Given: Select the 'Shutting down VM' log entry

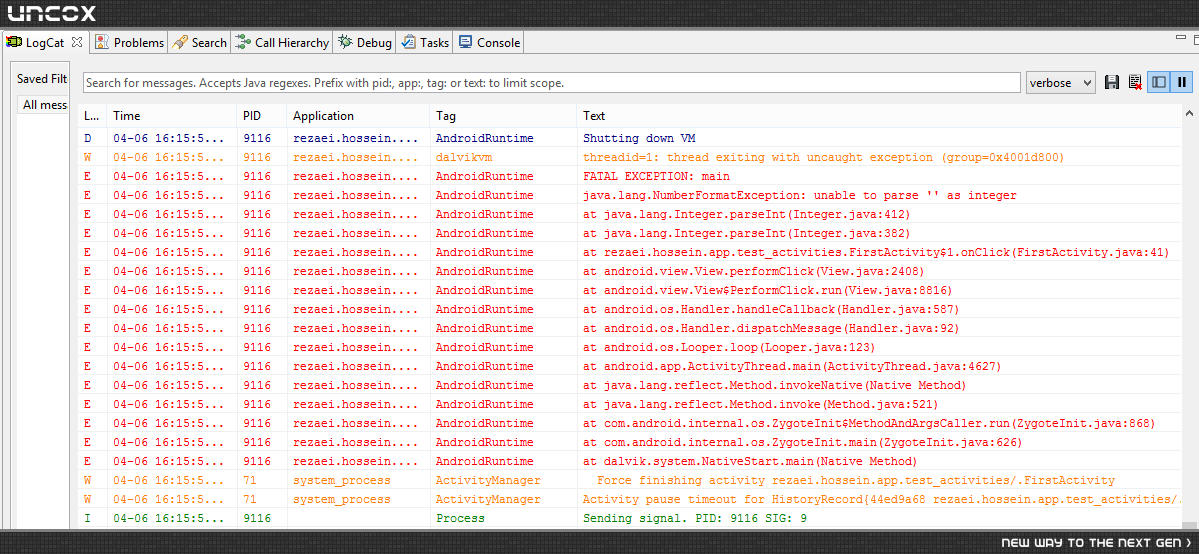Looking at the screenshot, I should 630,138.
